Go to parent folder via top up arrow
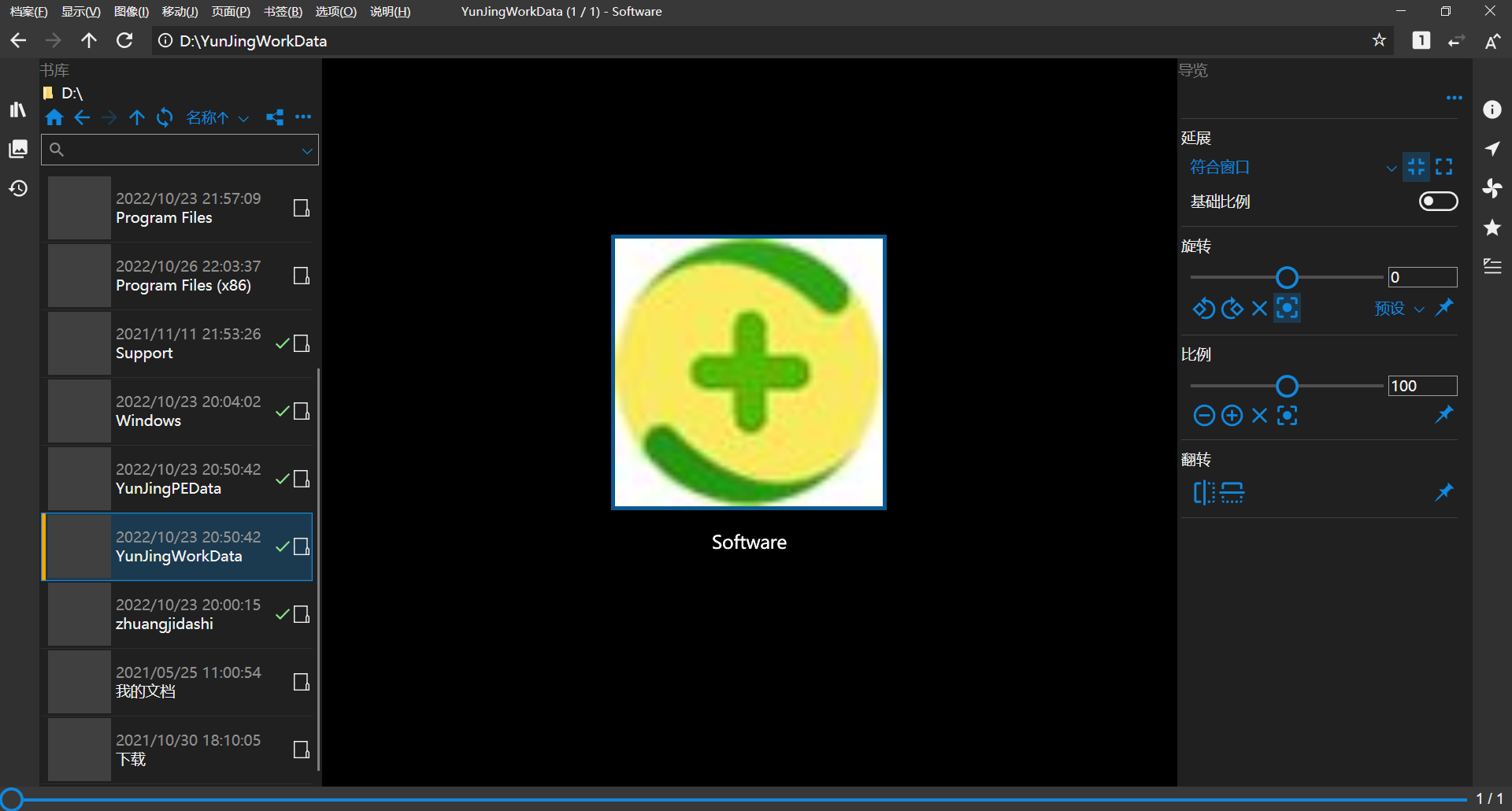The image size is (1512, 811). tap(89, 40)
